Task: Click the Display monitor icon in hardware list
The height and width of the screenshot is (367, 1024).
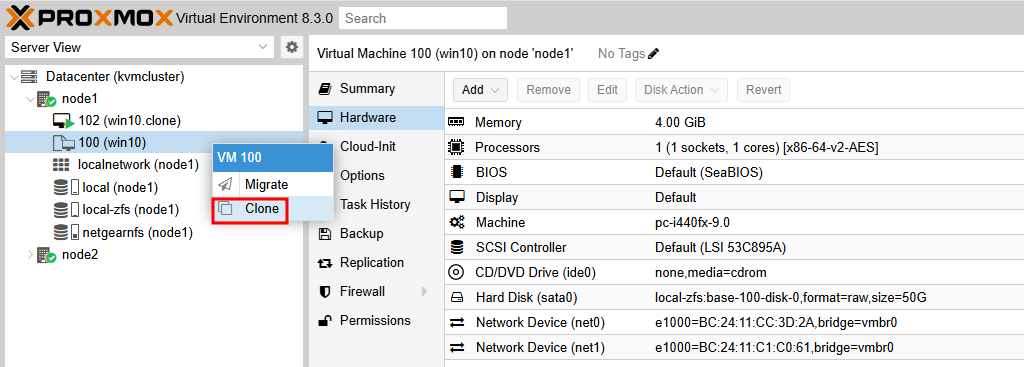Action: pos(456,197)
